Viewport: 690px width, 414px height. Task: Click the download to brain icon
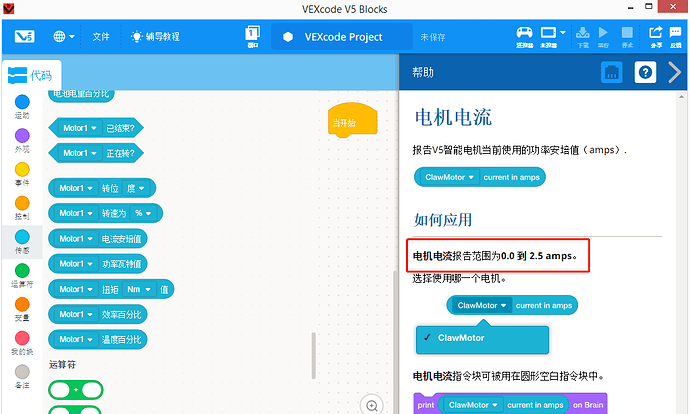pos(583,37)
